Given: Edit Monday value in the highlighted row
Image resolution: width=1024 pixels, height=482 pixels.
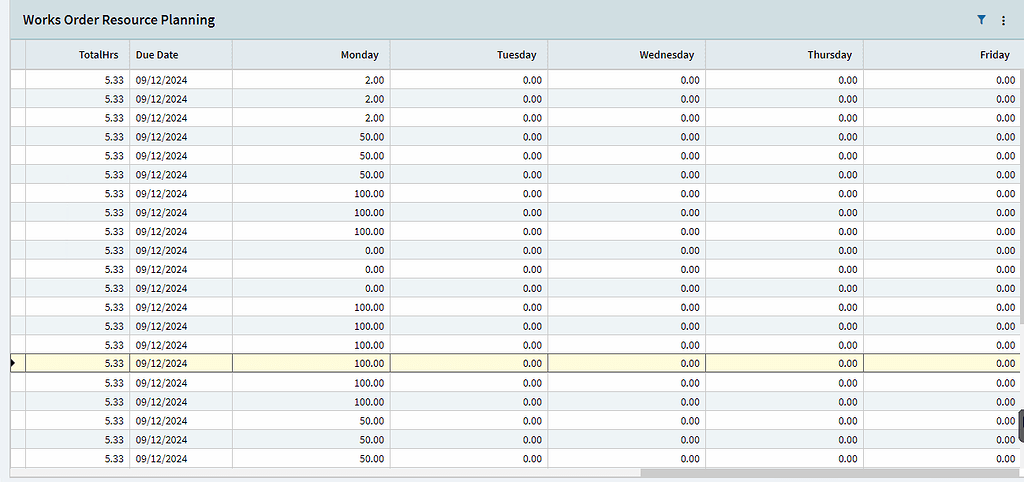Looking at the screenshot, I should point(311,363).
